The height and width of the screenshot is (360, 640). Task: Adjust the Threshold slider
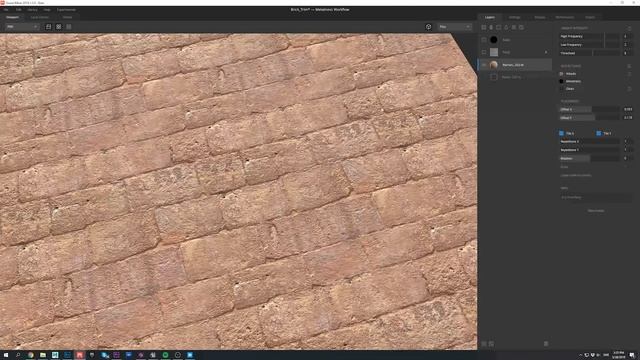tap(589, 53)
